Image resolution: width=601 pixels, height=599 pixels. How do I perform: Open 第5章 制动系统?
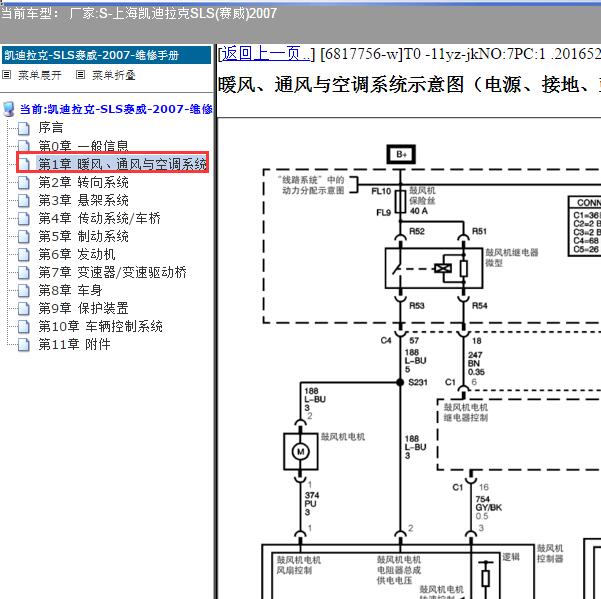pos(83,236)
